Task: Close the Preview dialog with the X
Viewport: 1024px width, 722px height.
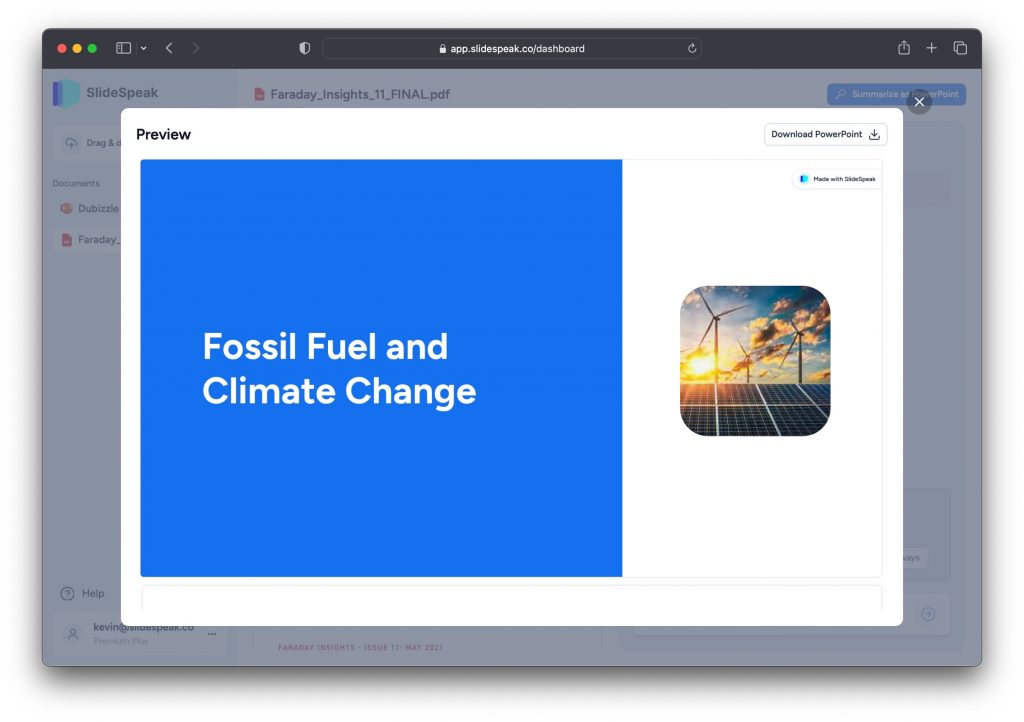Action: pyautogui.click(x=919, y=102)
